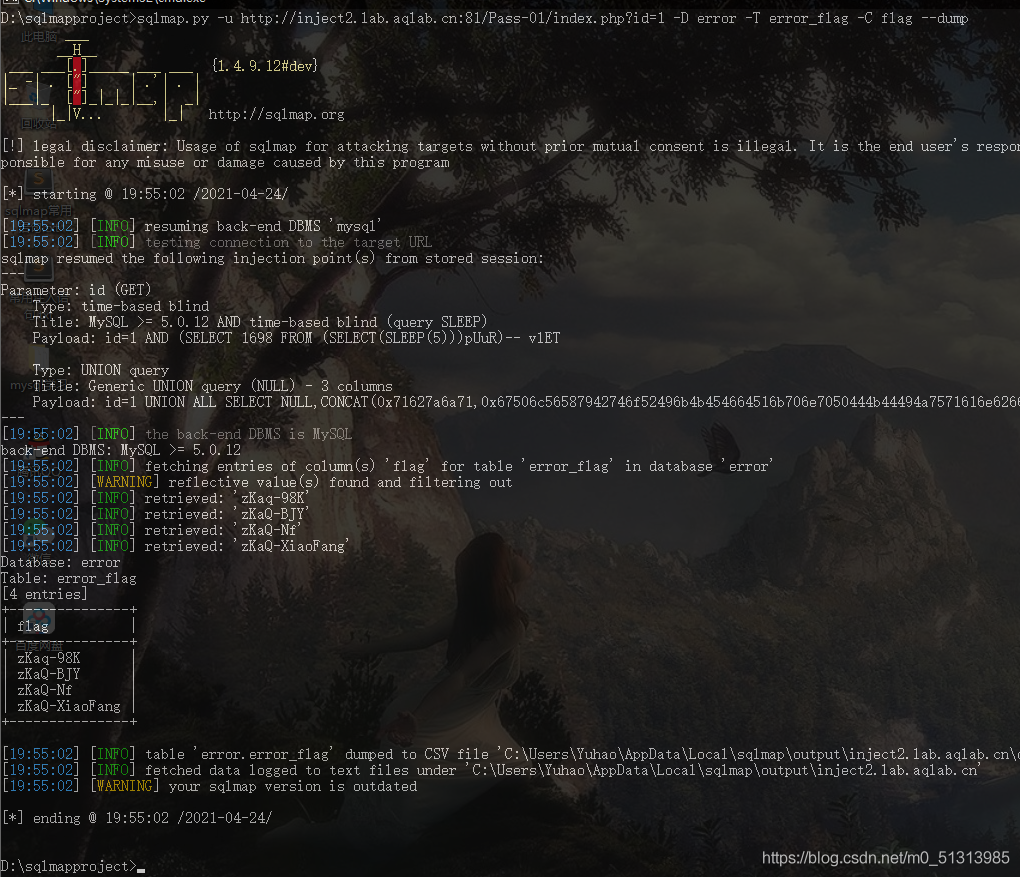
Task: Click the retrieved 'zKaQ-XiaoFang' log line
Action: [176, 546]
